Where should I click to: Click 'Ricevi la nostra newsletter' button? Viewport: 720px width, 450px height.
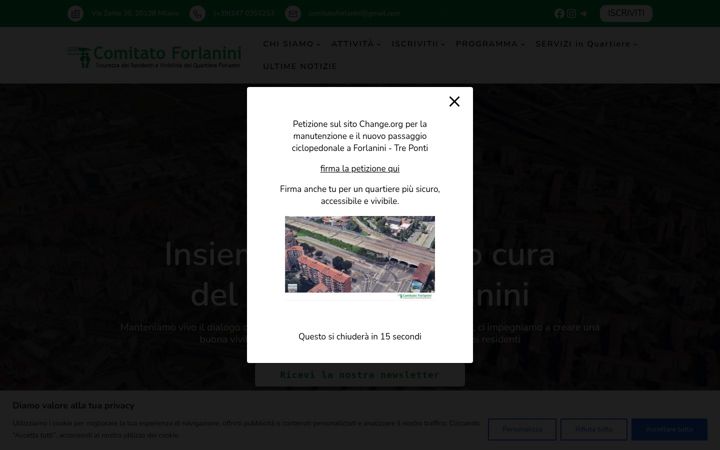pyautogui.click(x=360, y=375)
